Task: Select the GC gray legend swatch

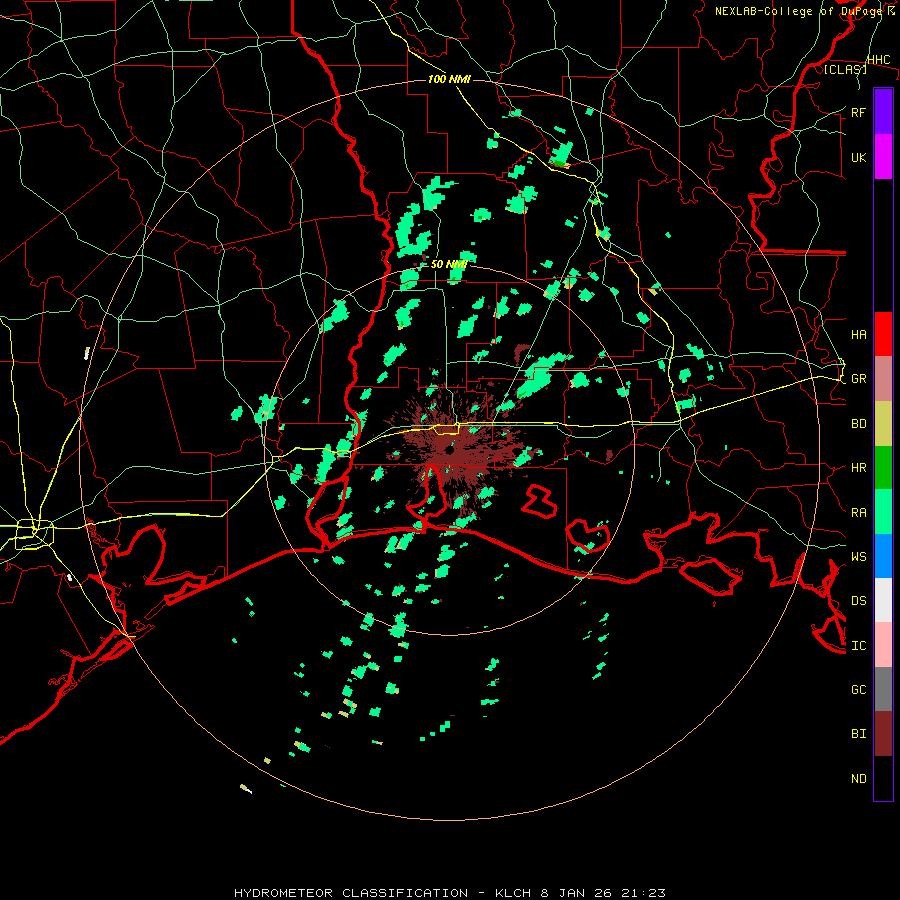Action: [883, 689]
